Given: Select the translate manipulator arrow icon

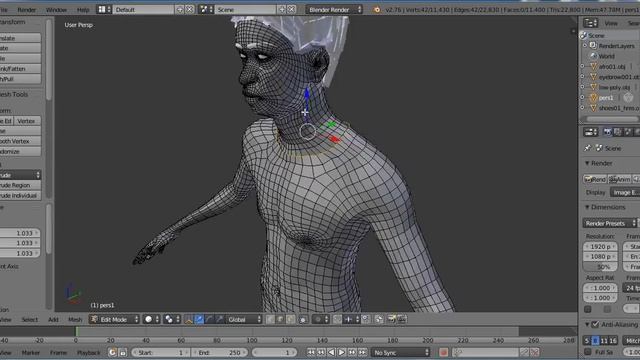Looking at the screenshot, I should [x=199, y=319].
